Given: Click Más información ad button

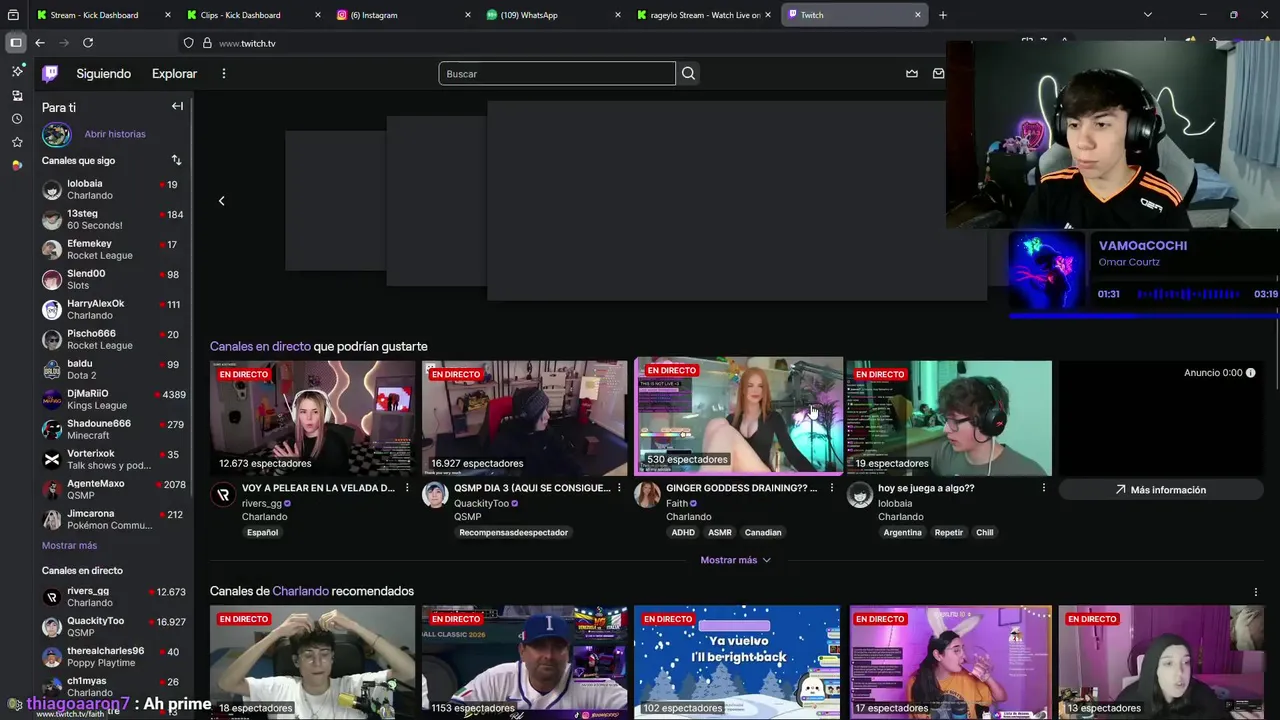Looking at the screenshot, I should pyautogui.click(x=1161, y=490).
